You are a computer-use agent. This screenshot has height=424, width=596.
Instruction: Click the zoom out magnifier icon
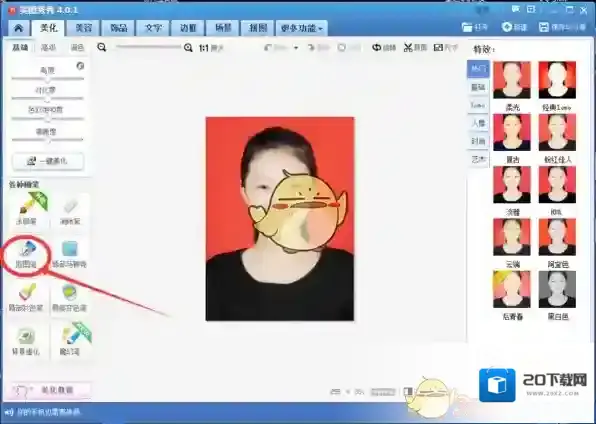(x=101, y=47)
